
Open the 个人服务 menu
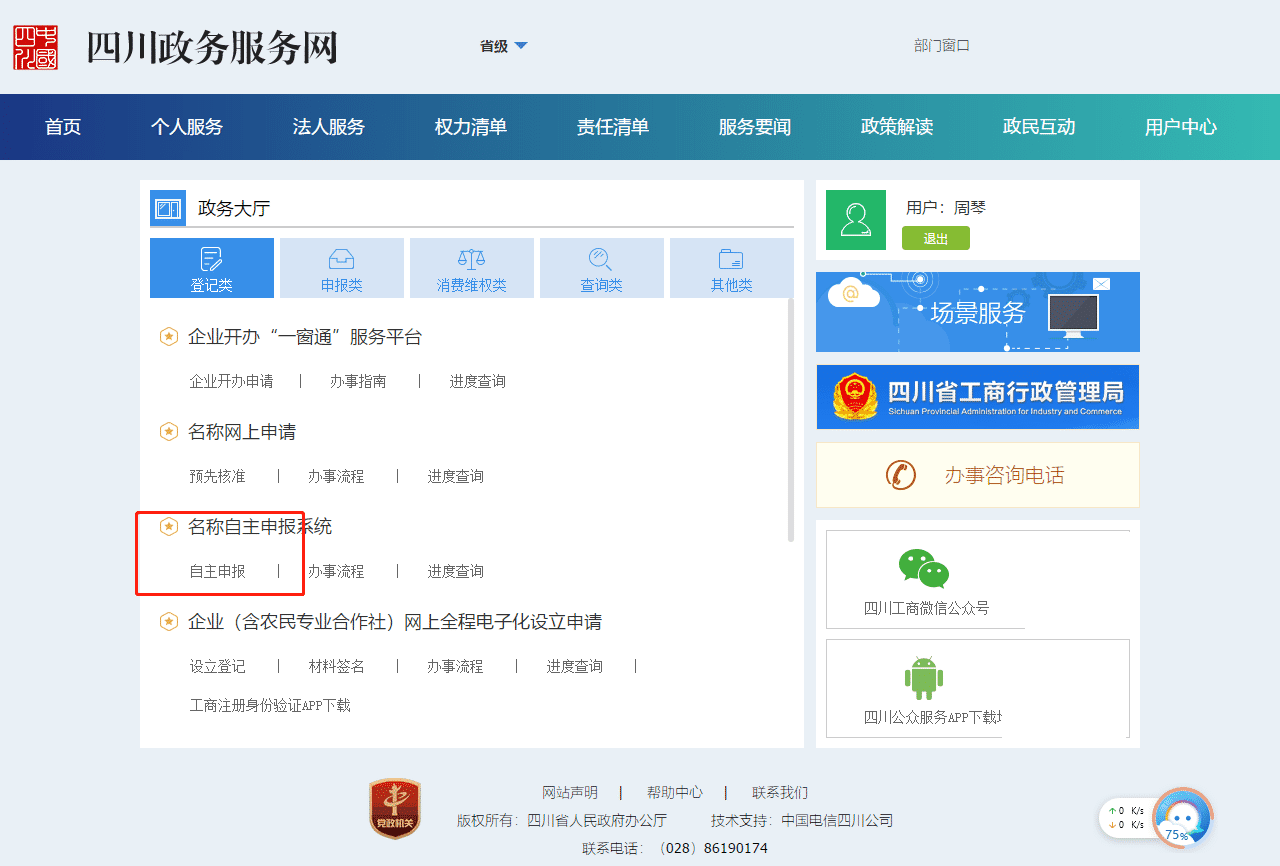point(186,127)
